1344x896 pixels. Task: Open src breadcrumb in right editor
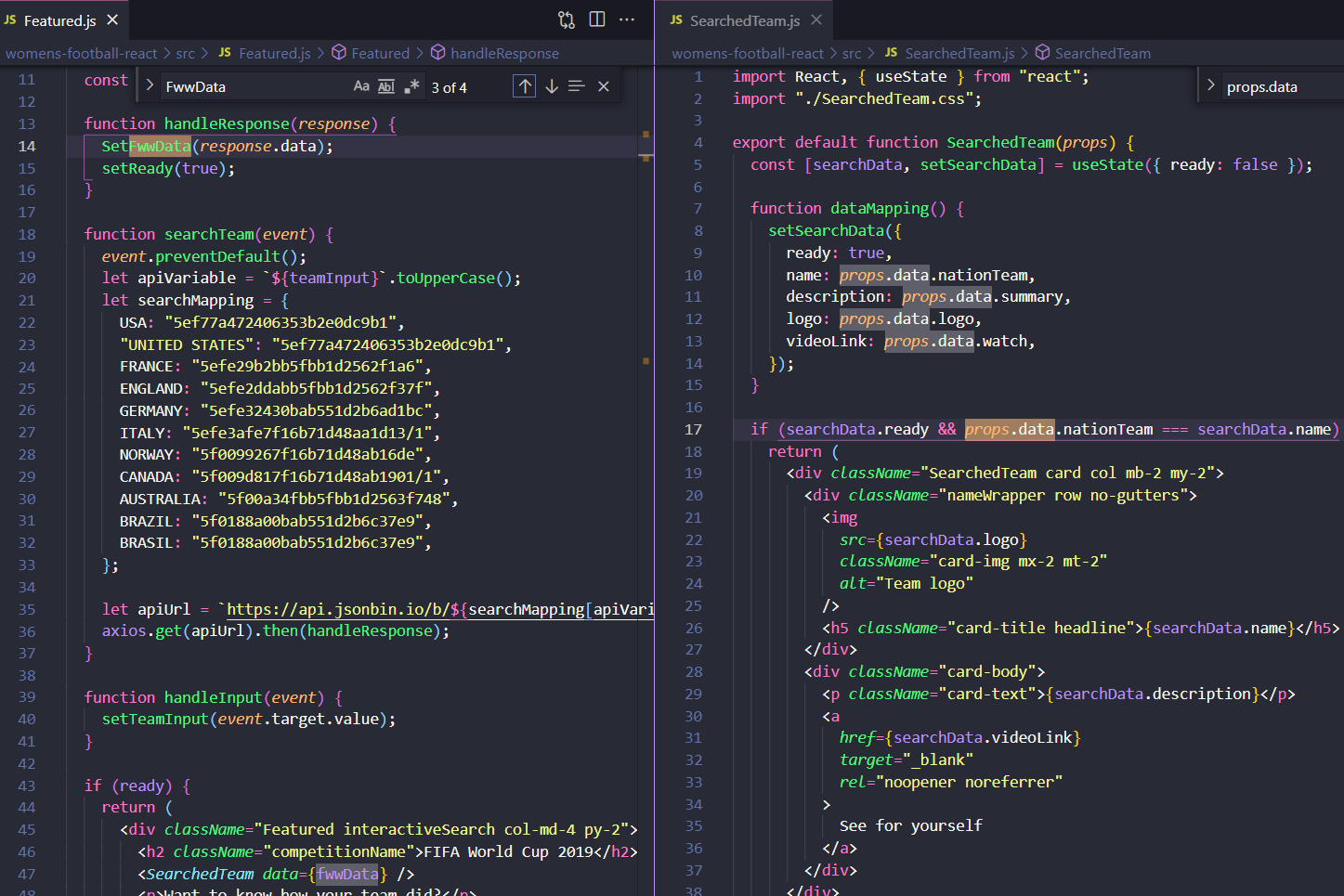tap(852, 53)
